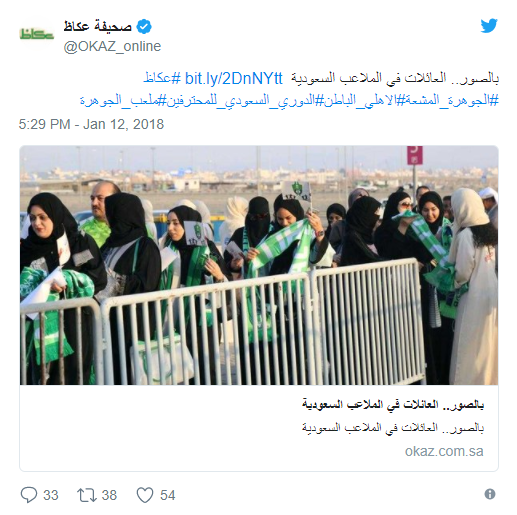Image resolution: width=517 pixels, height=515 pixels.
Task: Like the tweet with the heart icon
Action: point(145,495)
